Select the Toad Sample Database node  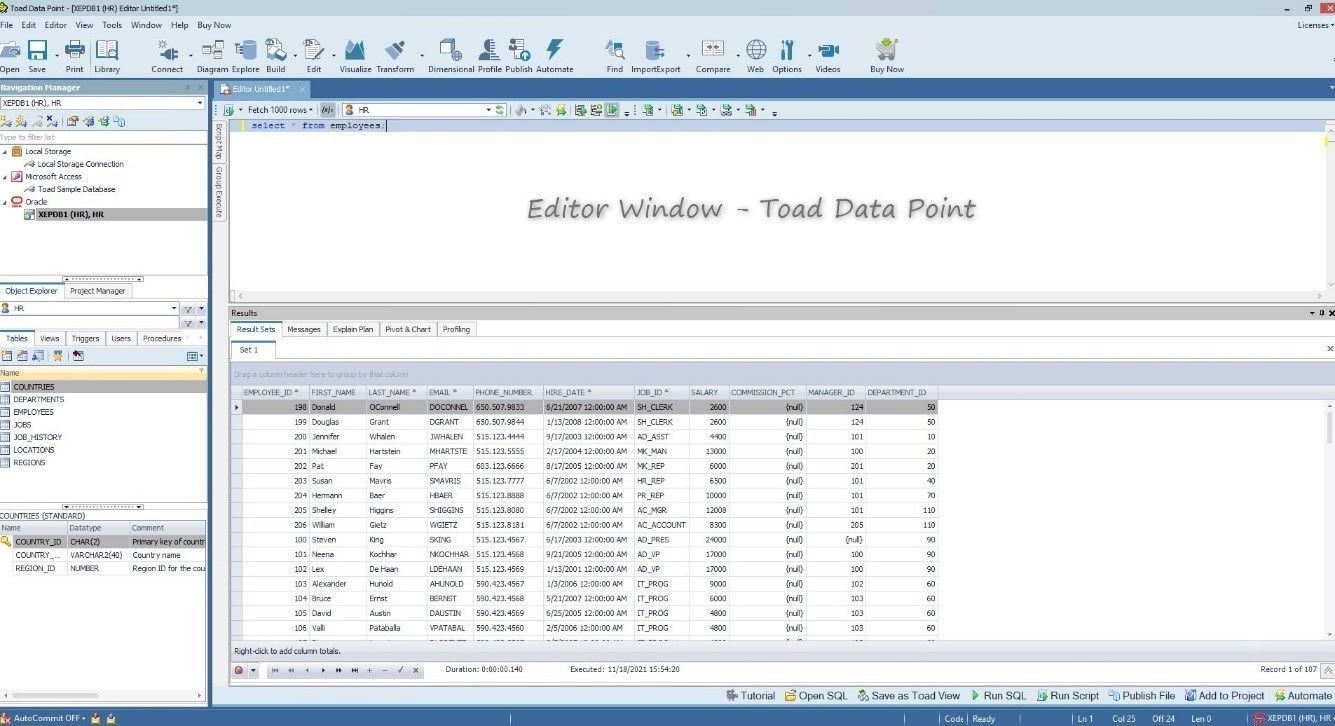(76, 189)
